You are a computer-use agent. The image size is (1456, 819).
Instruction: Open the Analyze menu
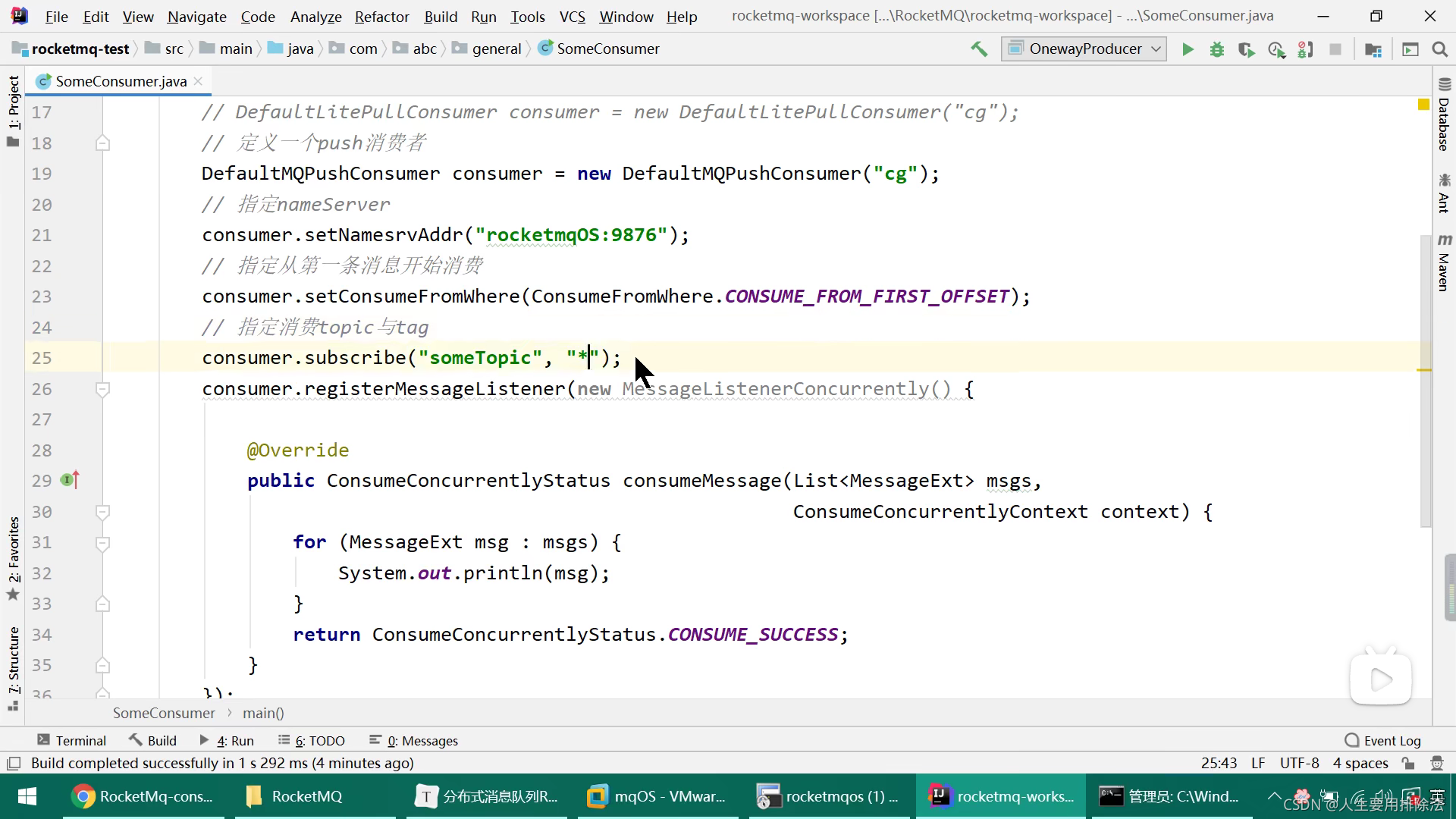[316, 17]
